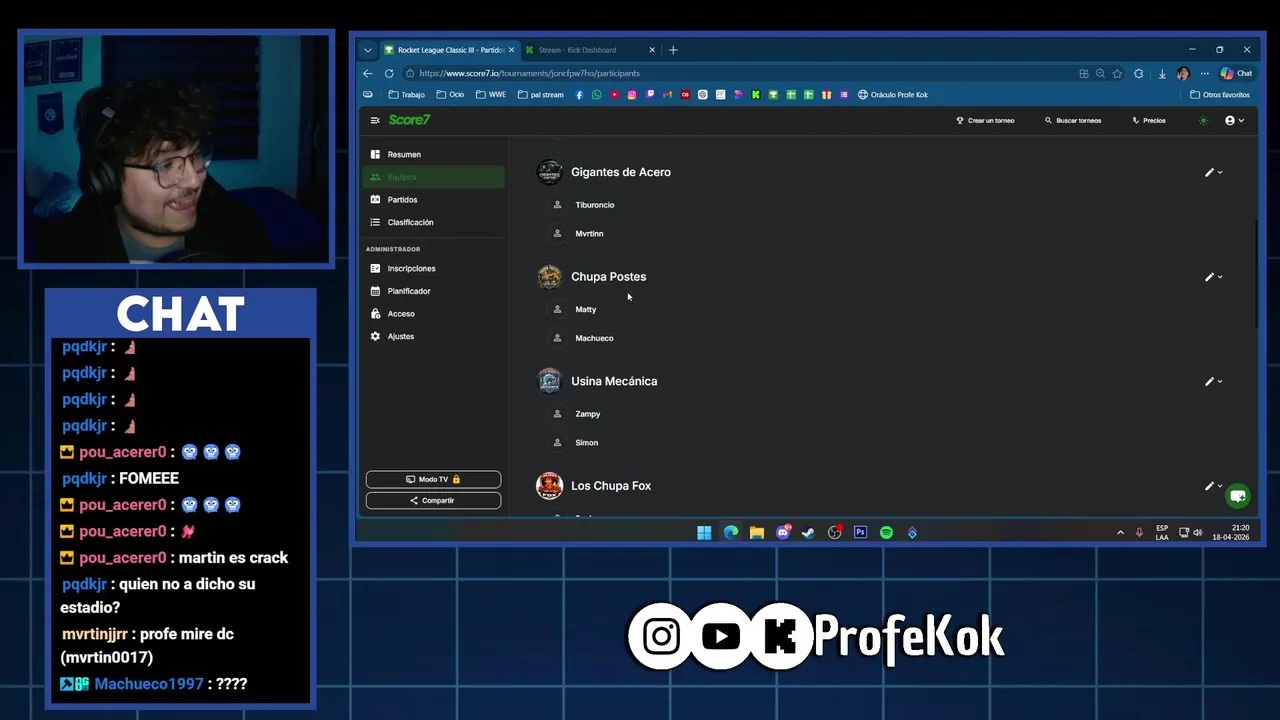The image size is (1280, 720).
Task: Open Crear un torneo
Action: pos(985,120)
